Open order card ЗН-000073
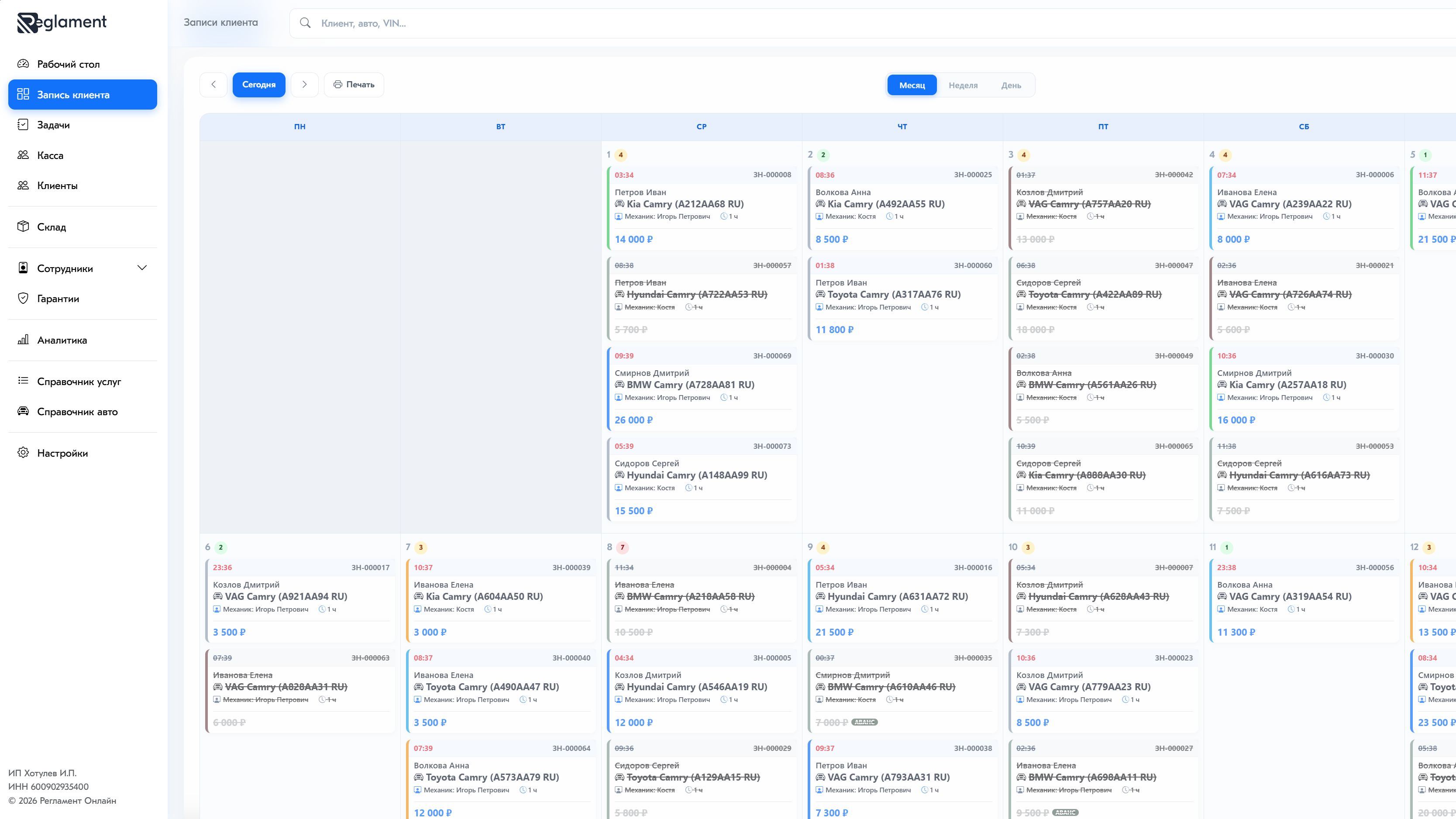Screen dimensions: 1456x819 click(x=702, y=480)
